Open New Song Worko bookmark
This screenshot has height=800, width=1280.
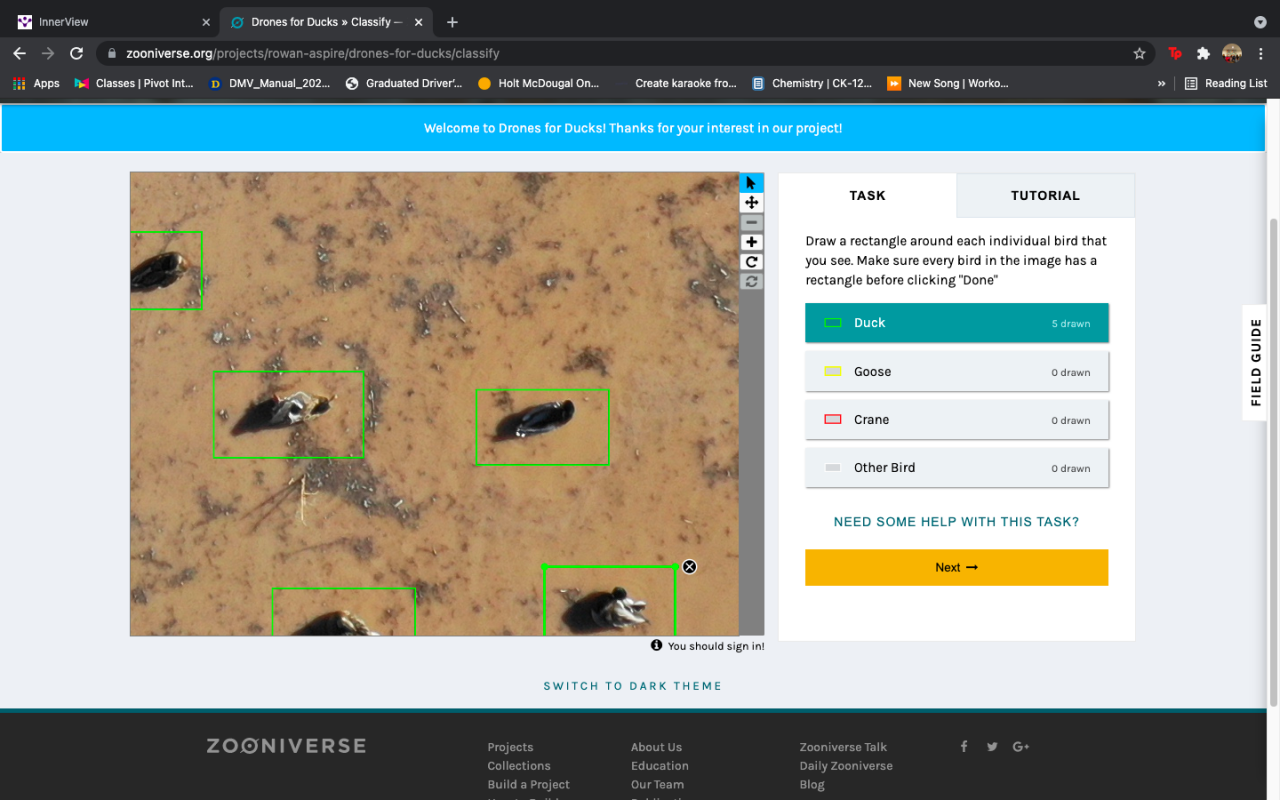pyautogui.click(x=948, y=84)
